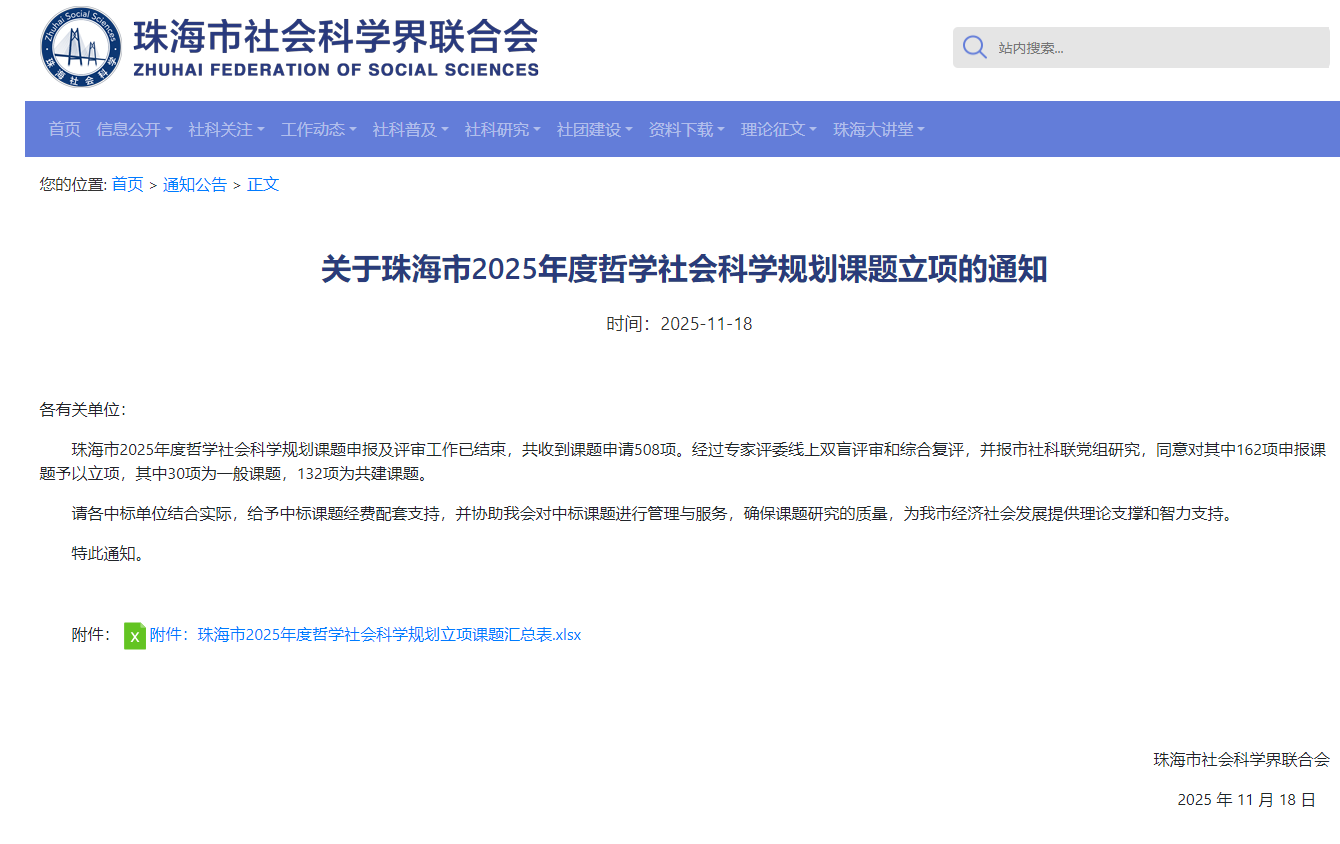
Task: Click the 正文 breadcrumb link
Action: click(263, 184)
